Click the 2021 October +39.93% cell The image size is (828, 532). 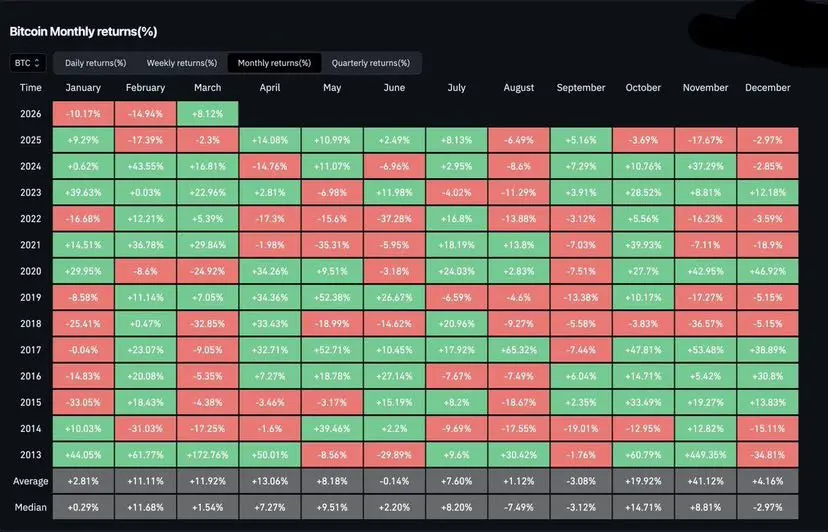click(643, 245)
